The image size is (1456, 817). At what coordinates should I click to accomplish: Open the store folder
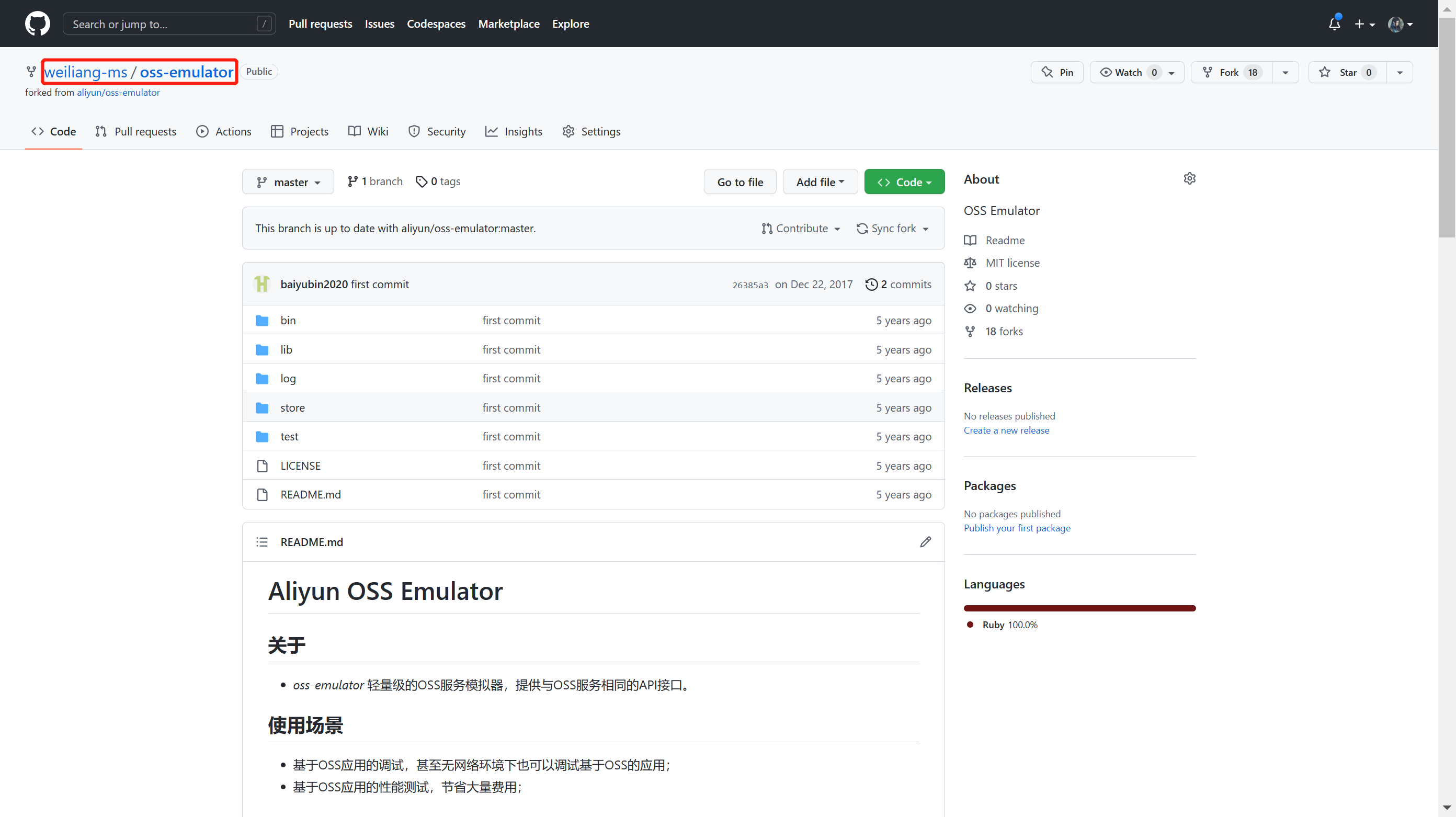tap(292, 407)
